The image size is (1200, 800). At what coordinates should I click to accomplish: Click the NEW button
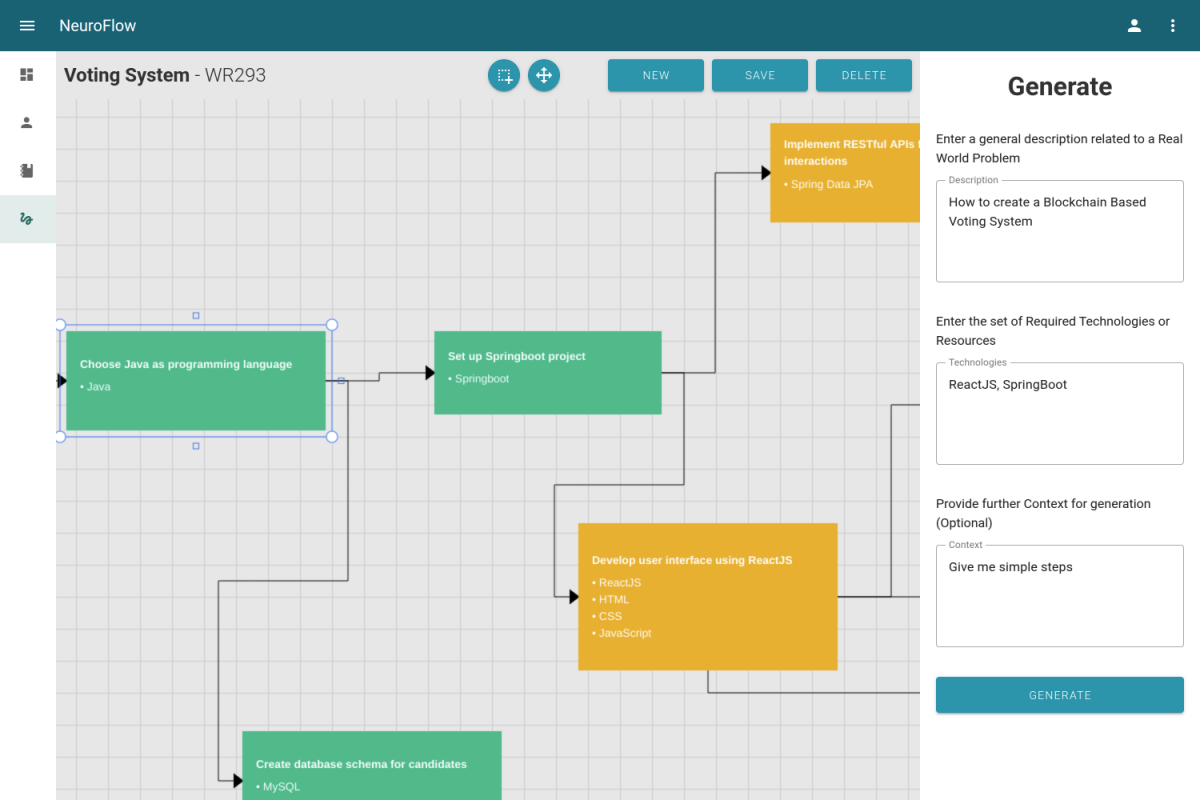656,75
